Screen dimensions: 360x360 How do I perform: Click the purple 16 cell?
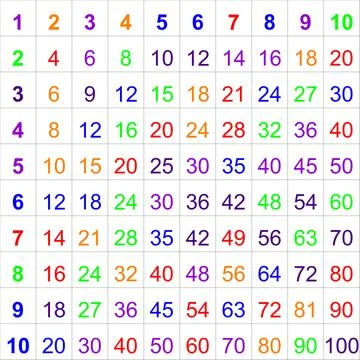click(x=270, y=58)
